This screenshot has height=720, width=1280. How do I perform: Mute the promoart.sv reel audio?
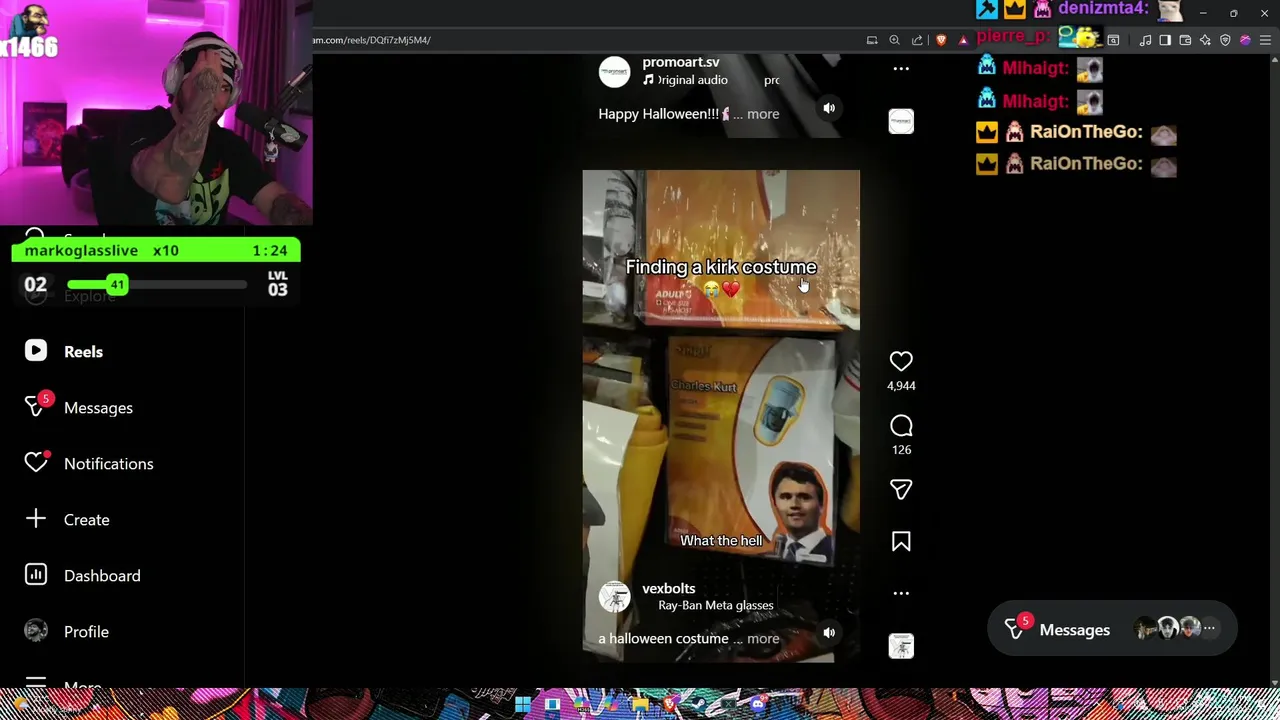[x=829, y=108]
